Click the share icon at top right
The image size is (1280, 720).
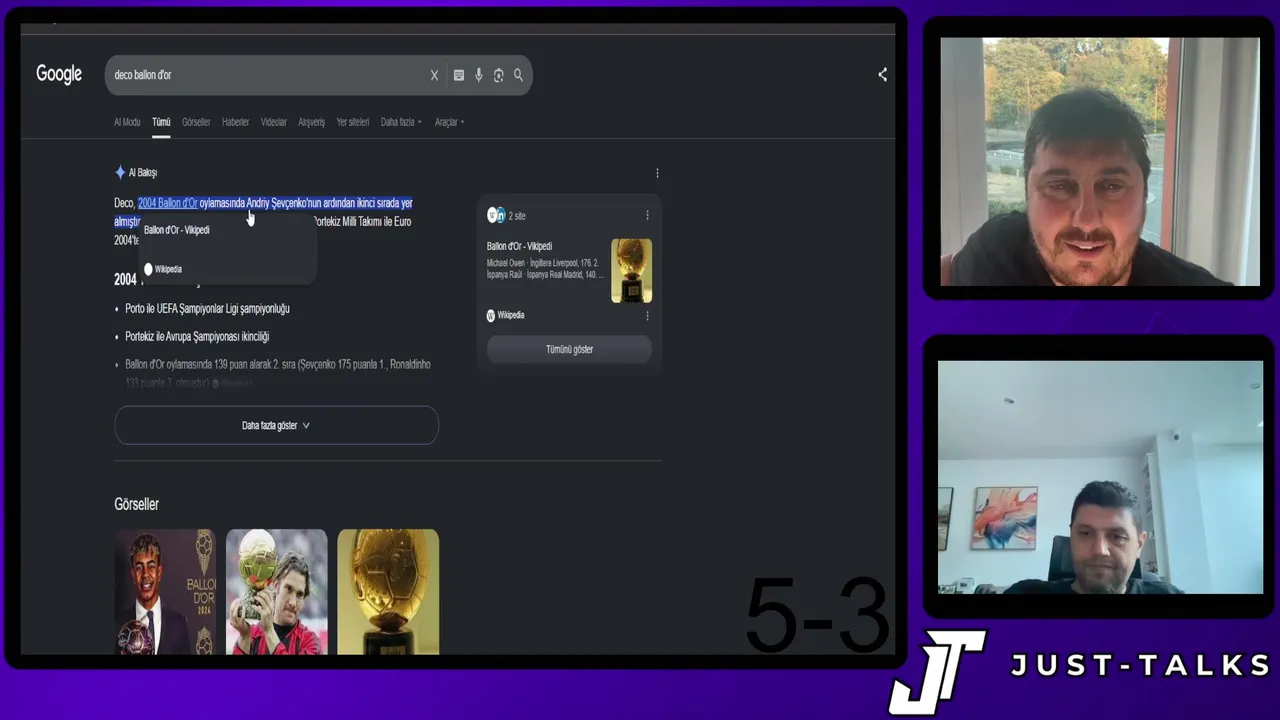(x=882, y=75)
